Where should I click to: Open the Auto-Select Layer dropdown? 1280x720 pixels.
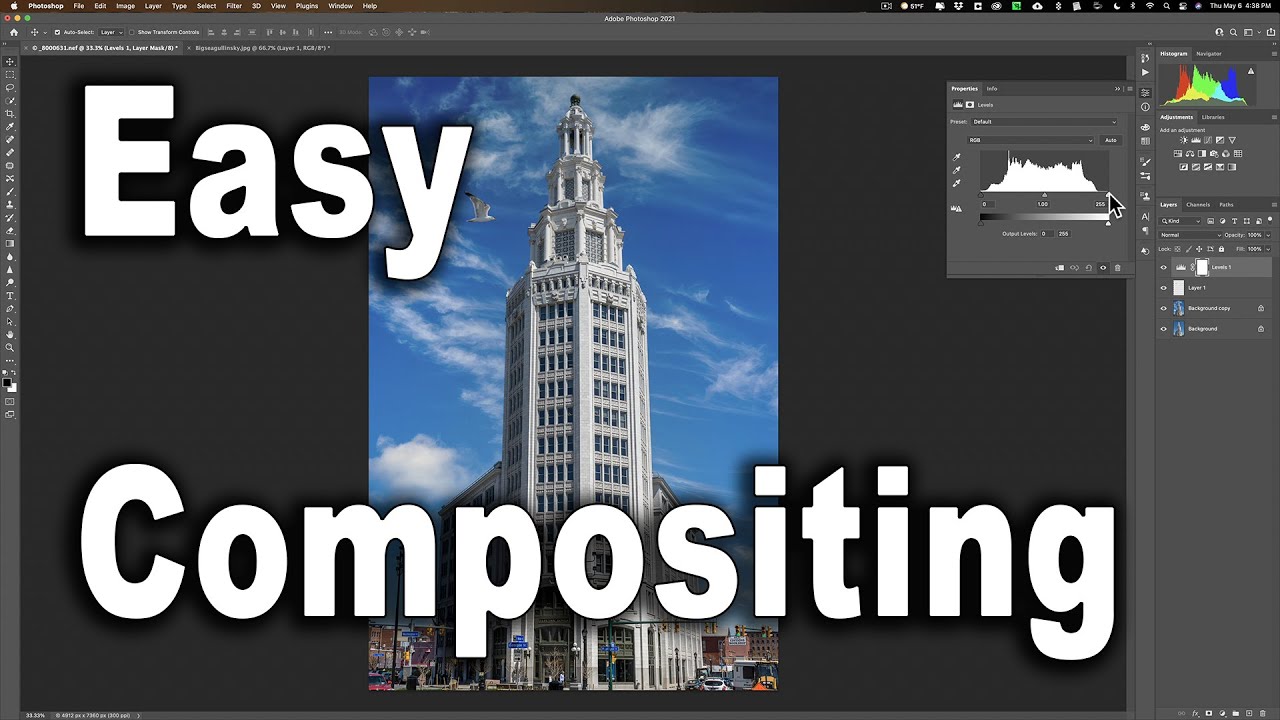(111, 32)
